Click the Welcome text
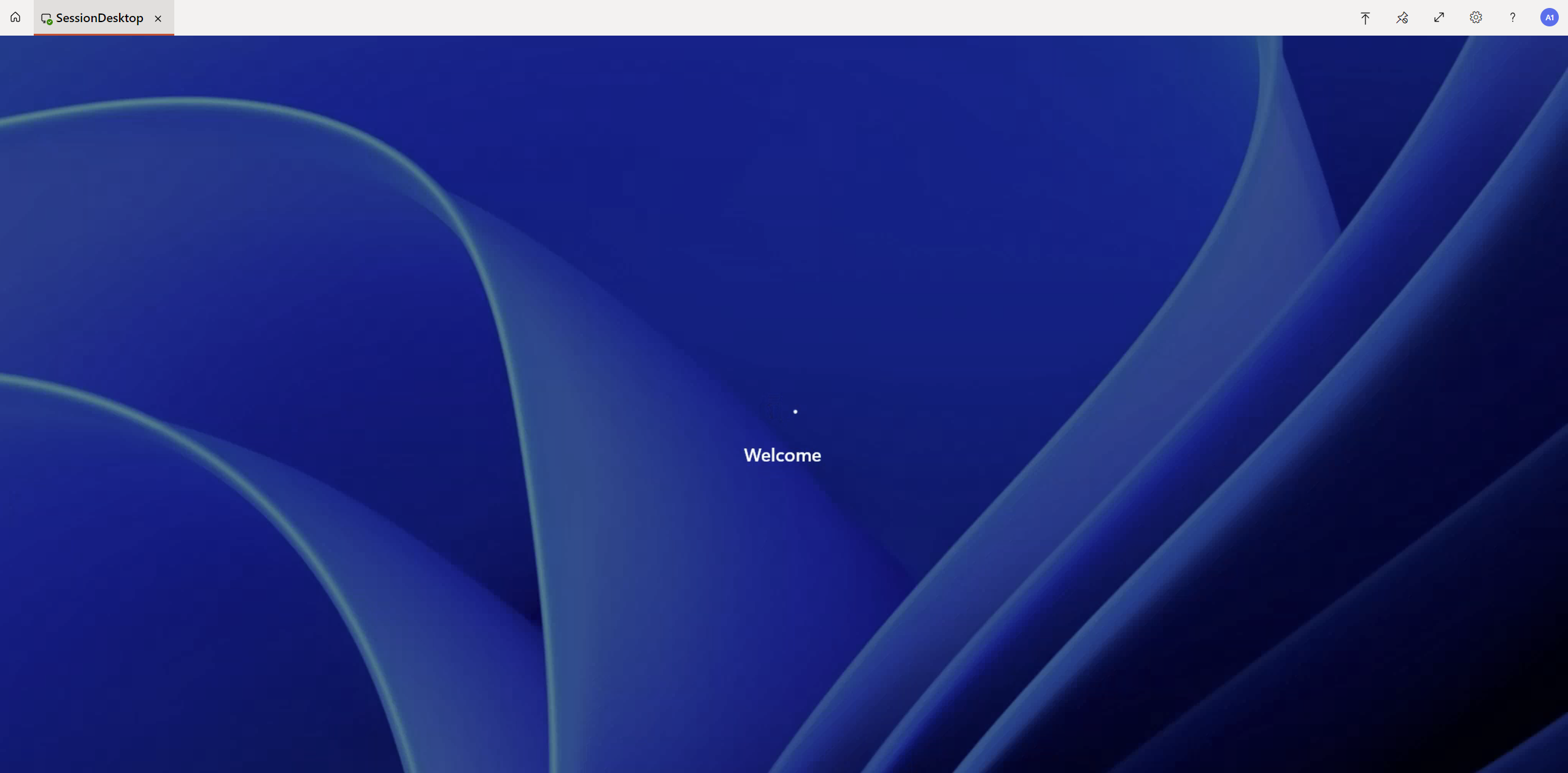The width and height of the screenshot is (1568, 773). (x=782, y=455)
